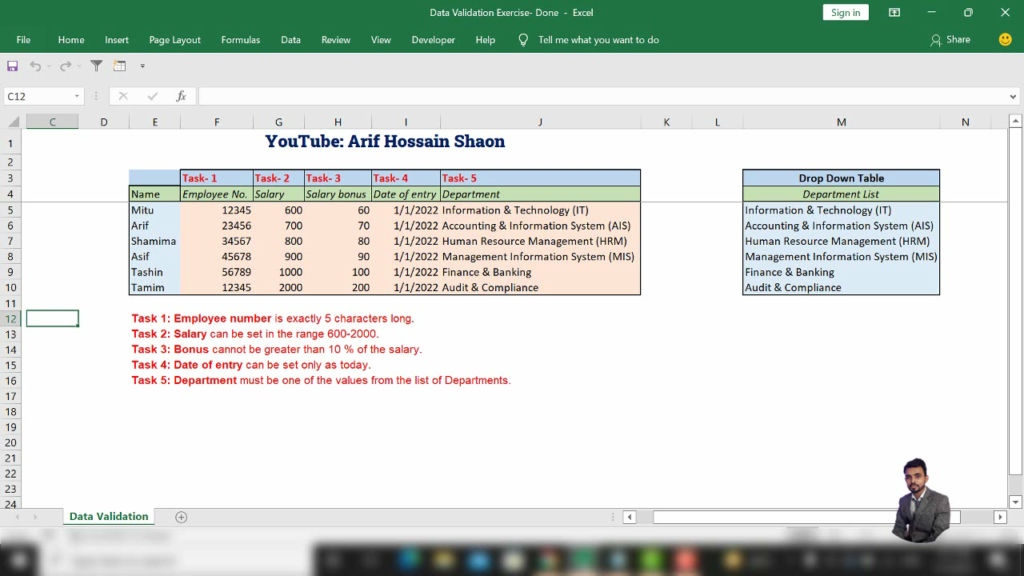Click the Save icon in Quick Access Toolbar

(12, 66)
